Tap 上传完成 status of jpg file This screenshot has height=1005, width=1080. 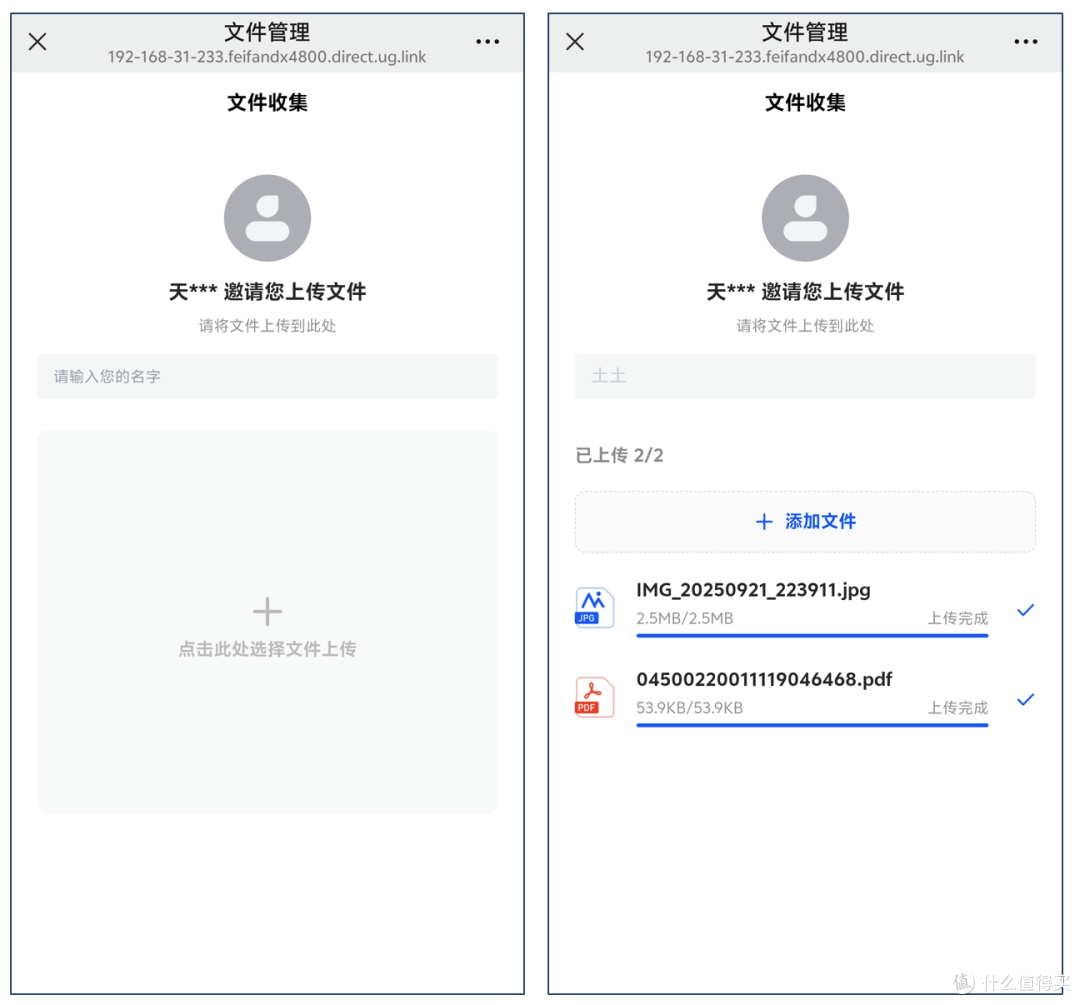pos(957,618)
